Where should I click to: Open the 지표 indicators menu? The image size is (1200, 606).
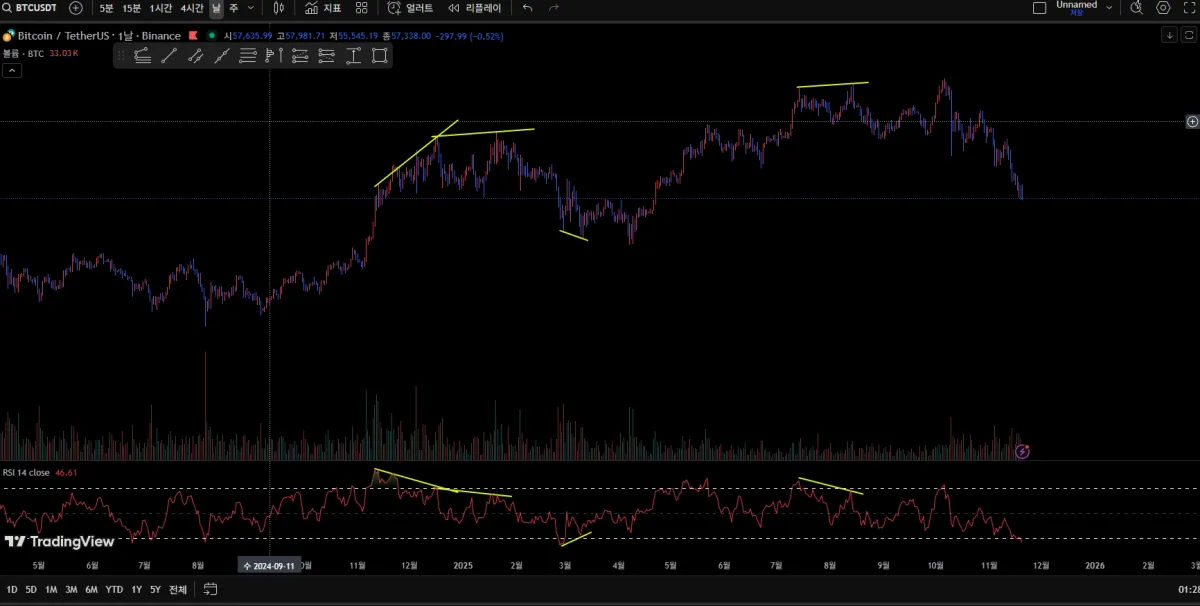(x=323, y=8)
